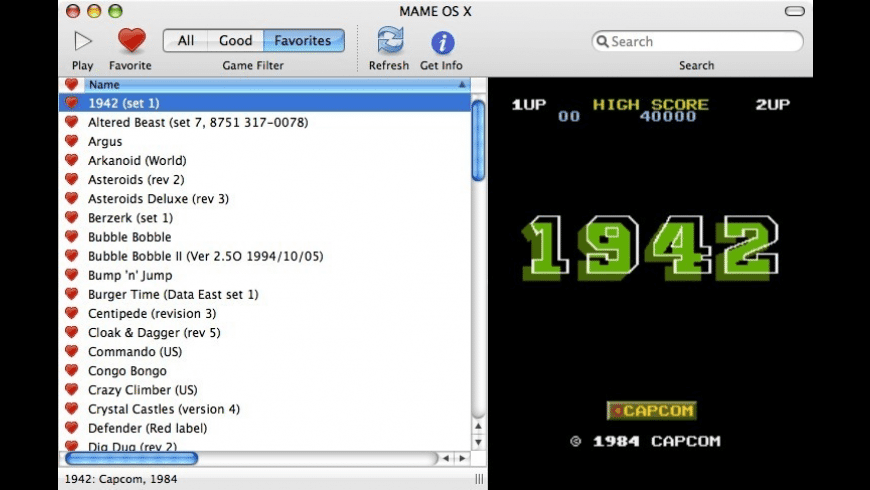Toggle favorite heart for Argus
This screenshot has width=870, height=490.
[x=71, y=141]
